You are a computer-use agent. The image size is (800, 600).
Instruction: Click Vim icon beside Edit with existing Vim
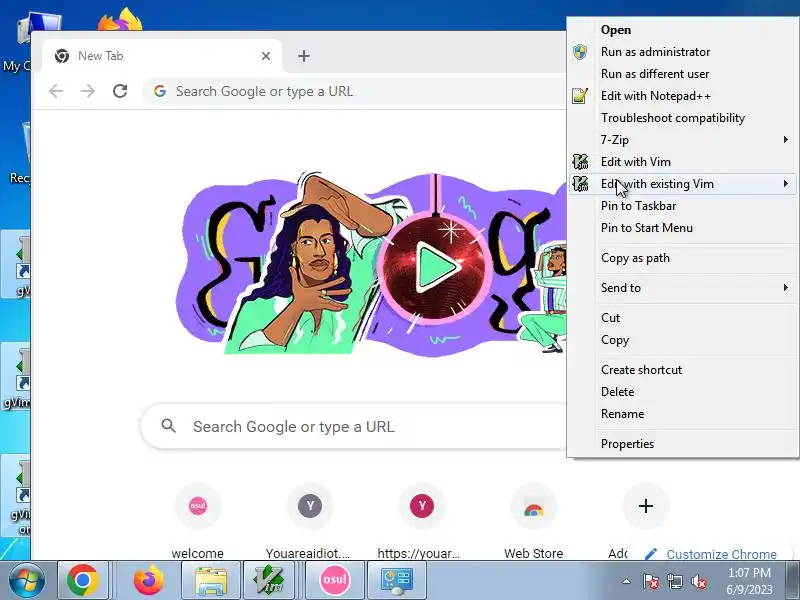pyautogui.click(x=580, y=183)
